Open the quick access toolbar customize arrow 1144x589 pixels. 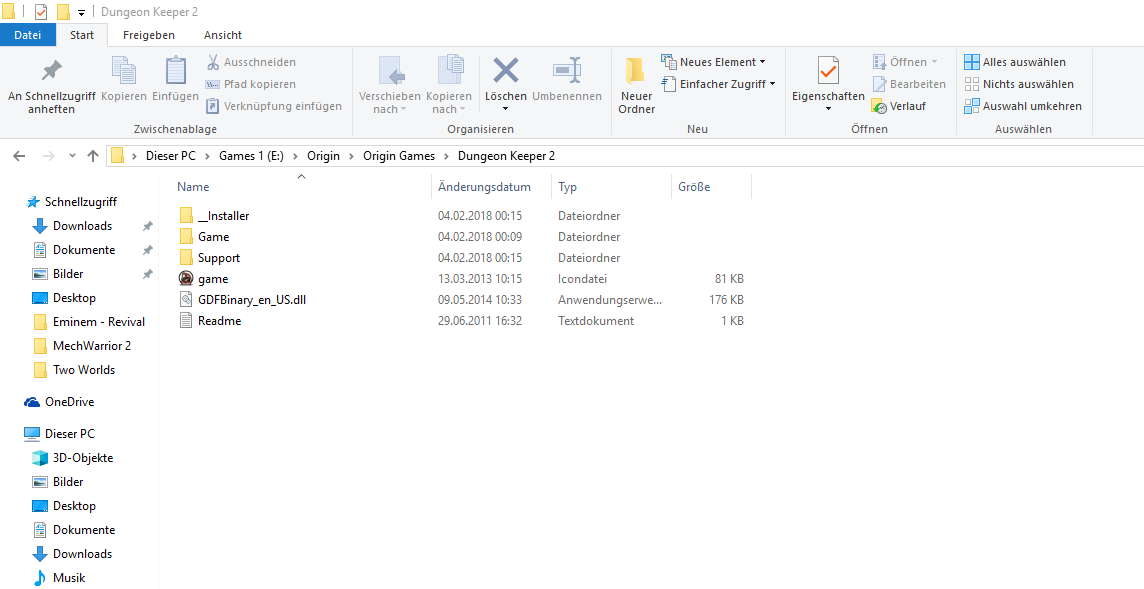point(81,12)
